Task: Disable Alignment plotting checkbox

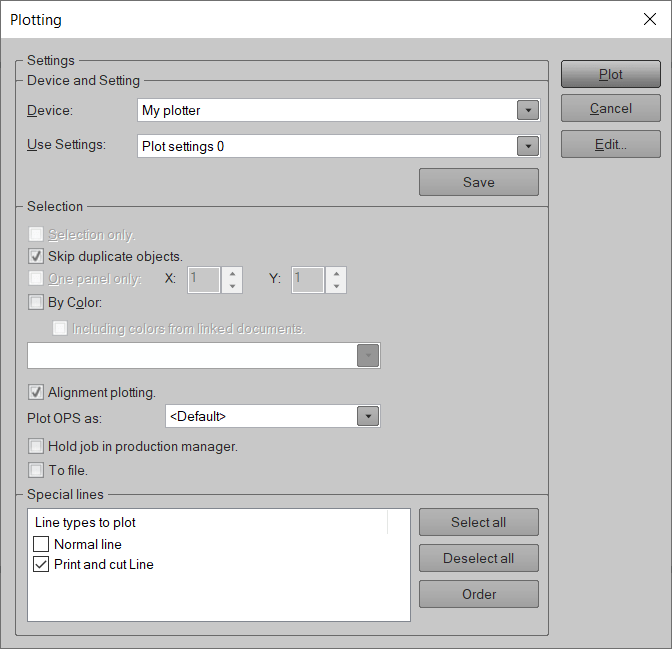Action: pos(37,392)
